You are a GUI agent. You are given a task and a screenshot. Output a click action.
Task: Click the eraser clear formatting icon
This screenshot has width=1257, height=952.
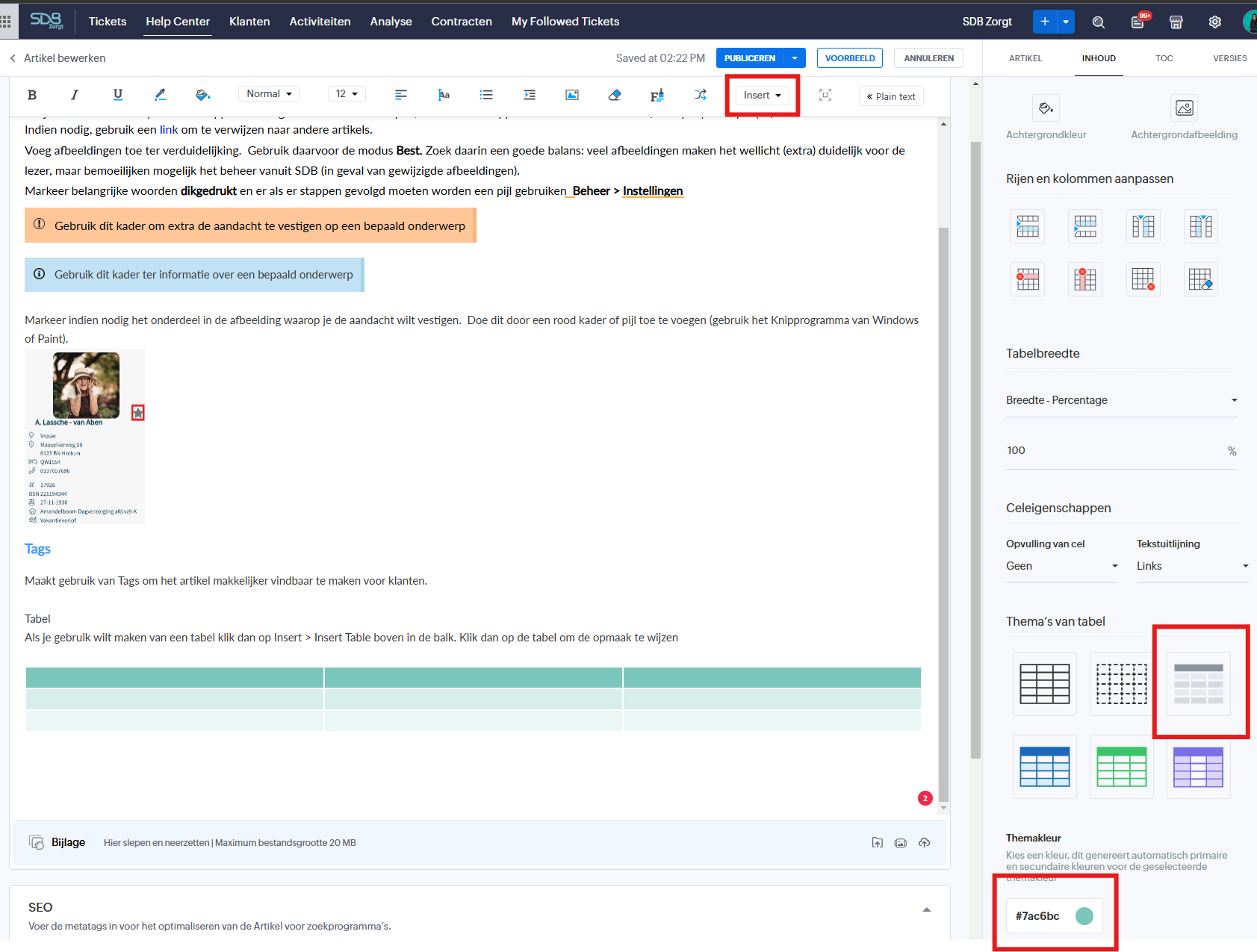614,95
